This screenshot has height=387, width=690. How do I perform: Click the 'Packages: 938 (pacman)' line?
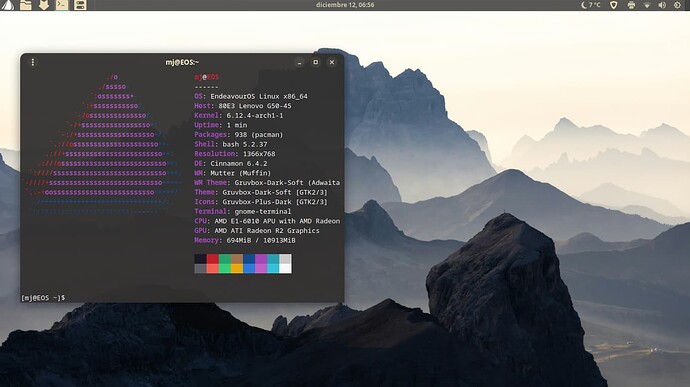pyautogui.click(x=239, y=135)
